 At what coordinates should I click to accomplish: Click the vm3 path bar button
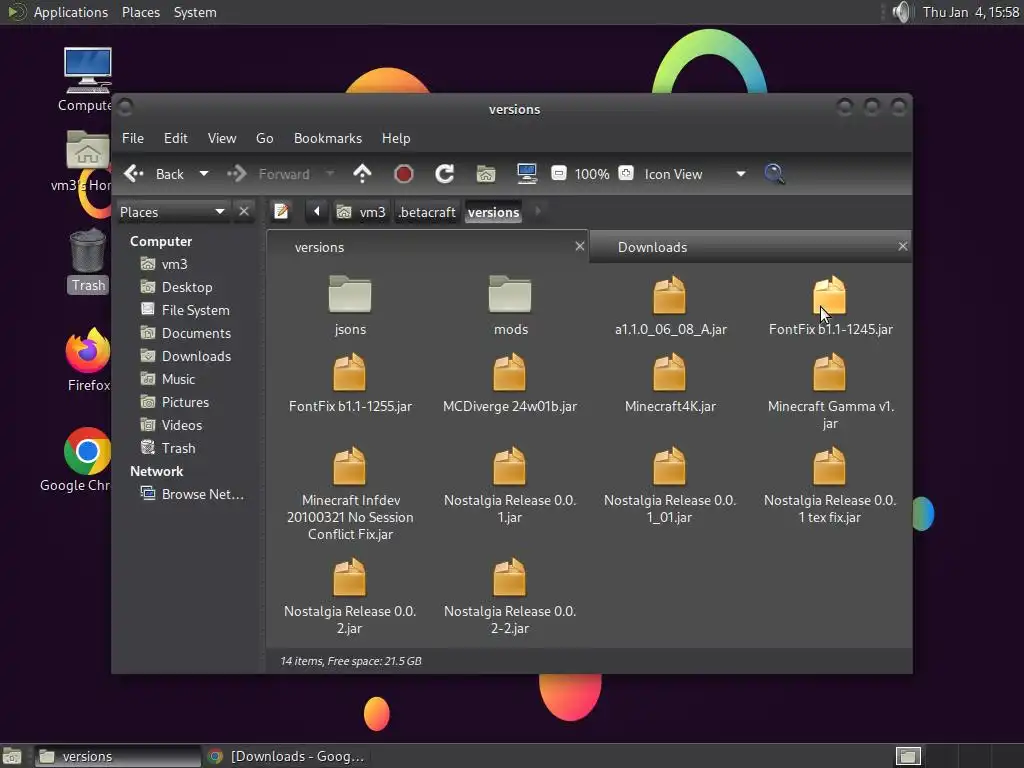[361, 212]
